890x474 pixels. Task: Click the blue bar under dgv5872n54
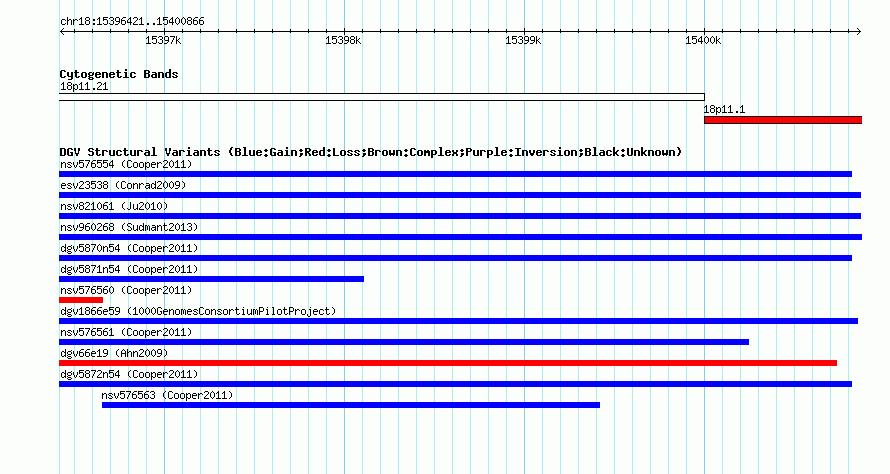click(455, 384)
